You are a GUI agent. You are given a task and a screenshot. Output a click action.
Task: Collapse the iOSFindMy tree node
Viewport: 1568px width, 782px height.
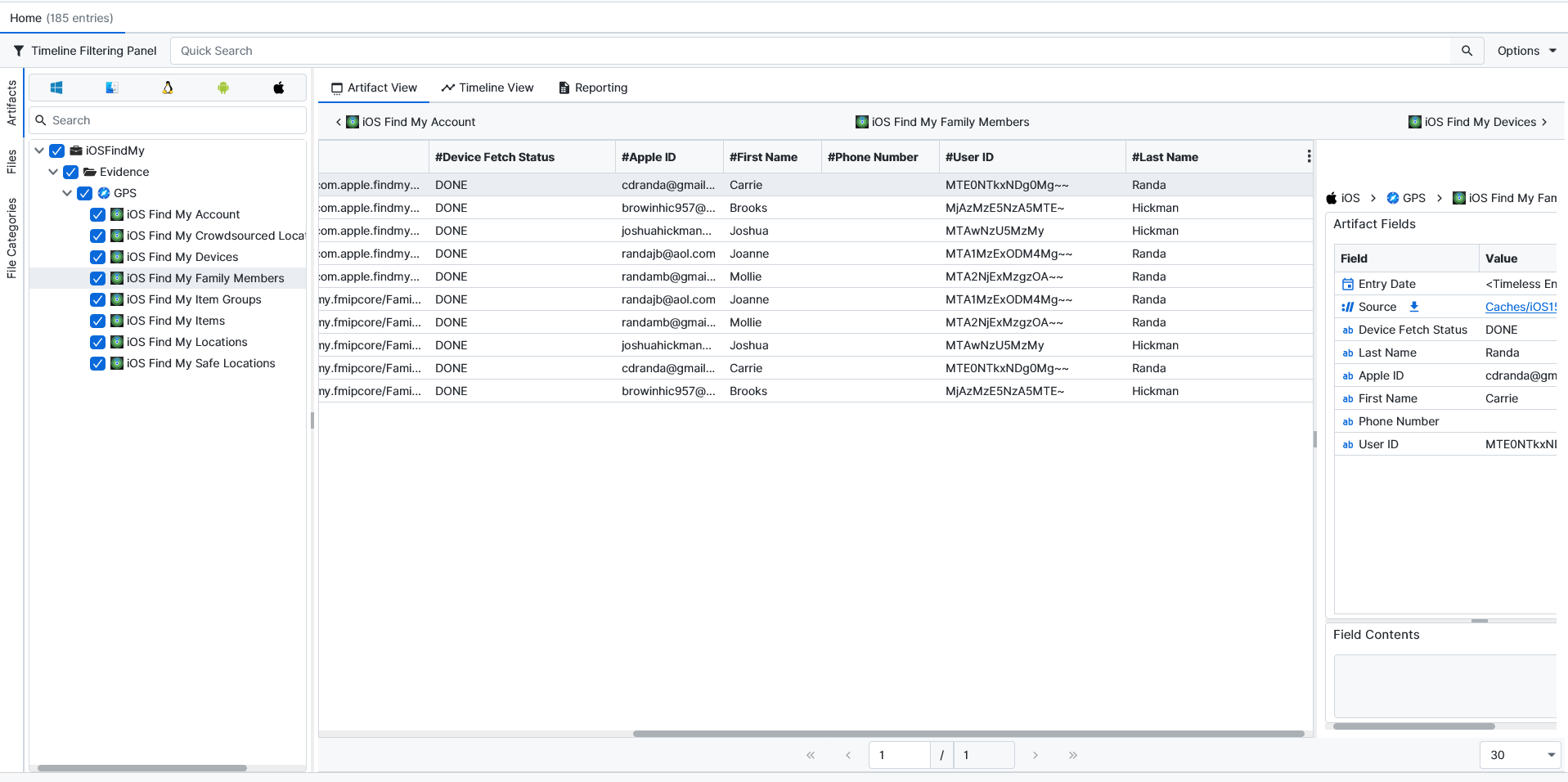pyautogui.click(x=39, y=151)
